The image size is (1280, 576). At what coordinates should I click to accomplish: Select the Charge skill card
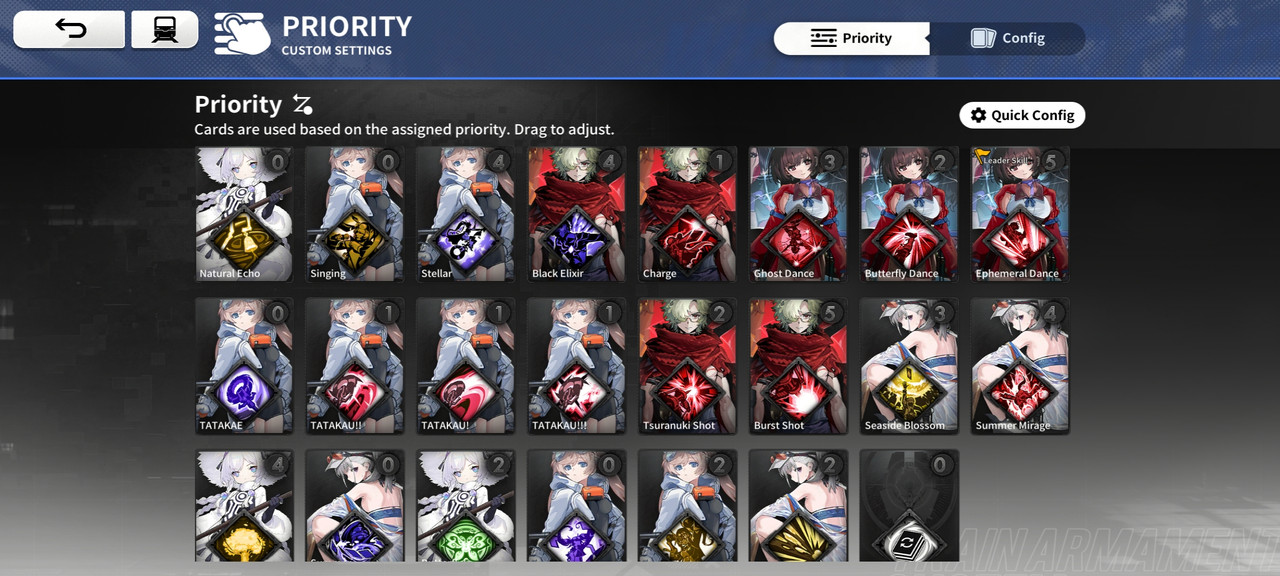tap(687, 214)
